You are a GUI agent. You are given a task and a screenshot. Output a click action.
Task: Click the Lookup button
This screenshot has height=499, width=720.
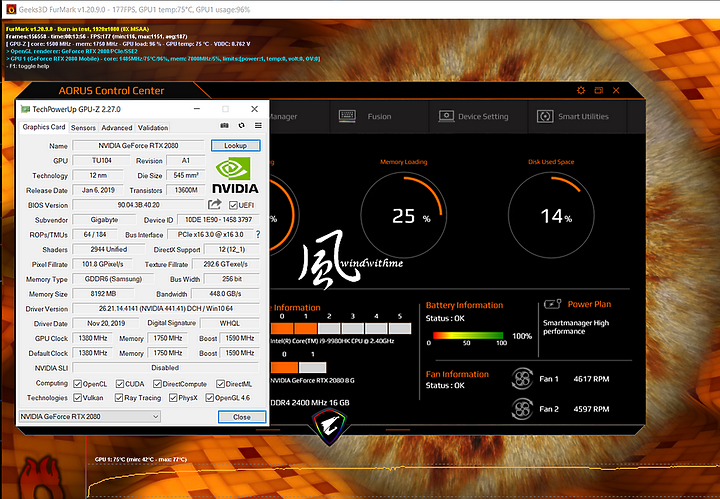(236, 146)
